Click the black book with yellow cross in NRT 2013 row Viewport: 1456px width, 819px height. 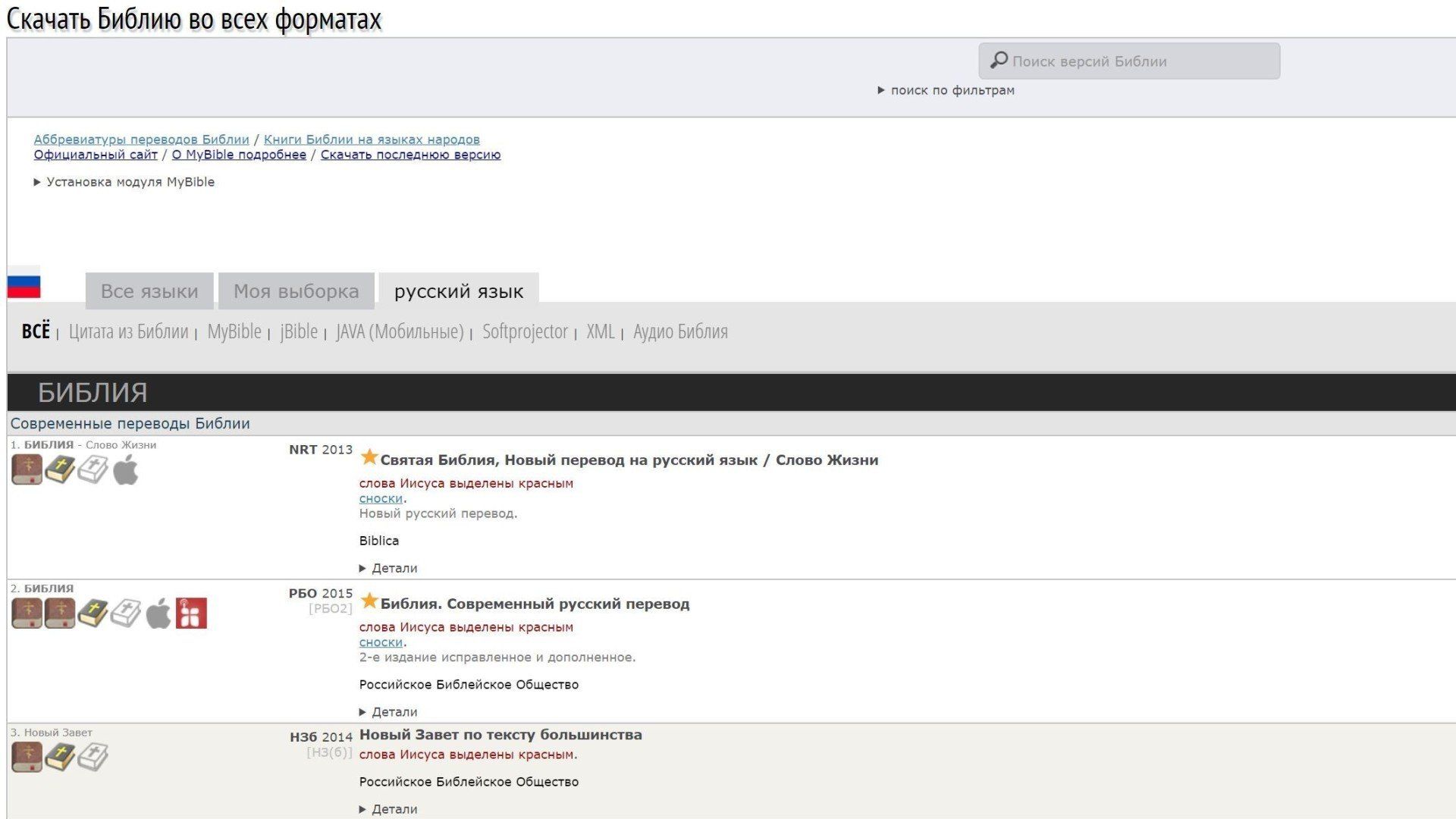click(x=60, y=469)
